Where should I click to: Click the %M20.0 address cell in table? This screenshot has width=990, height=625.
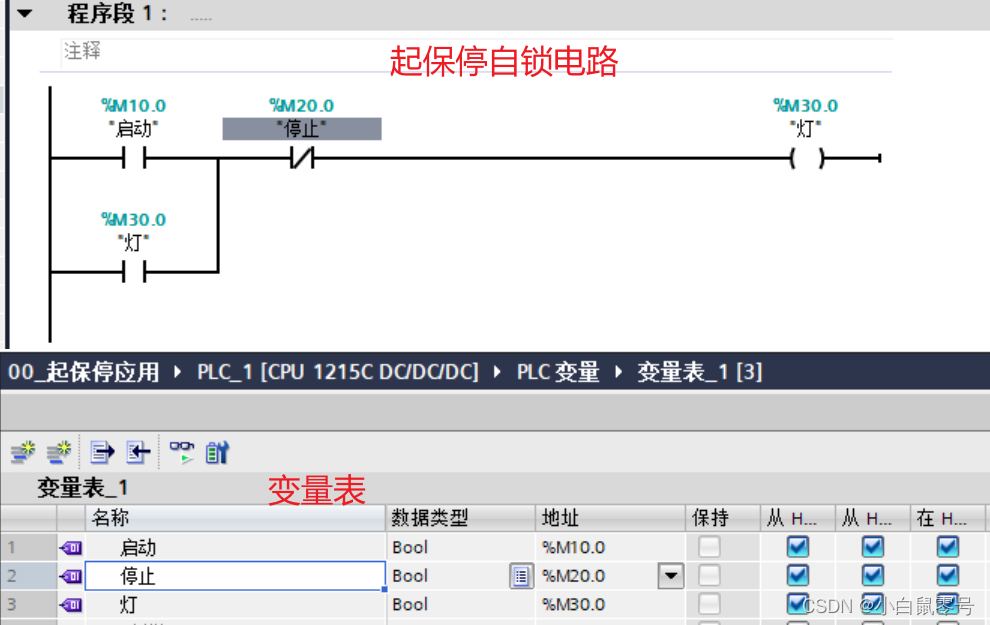597,576
